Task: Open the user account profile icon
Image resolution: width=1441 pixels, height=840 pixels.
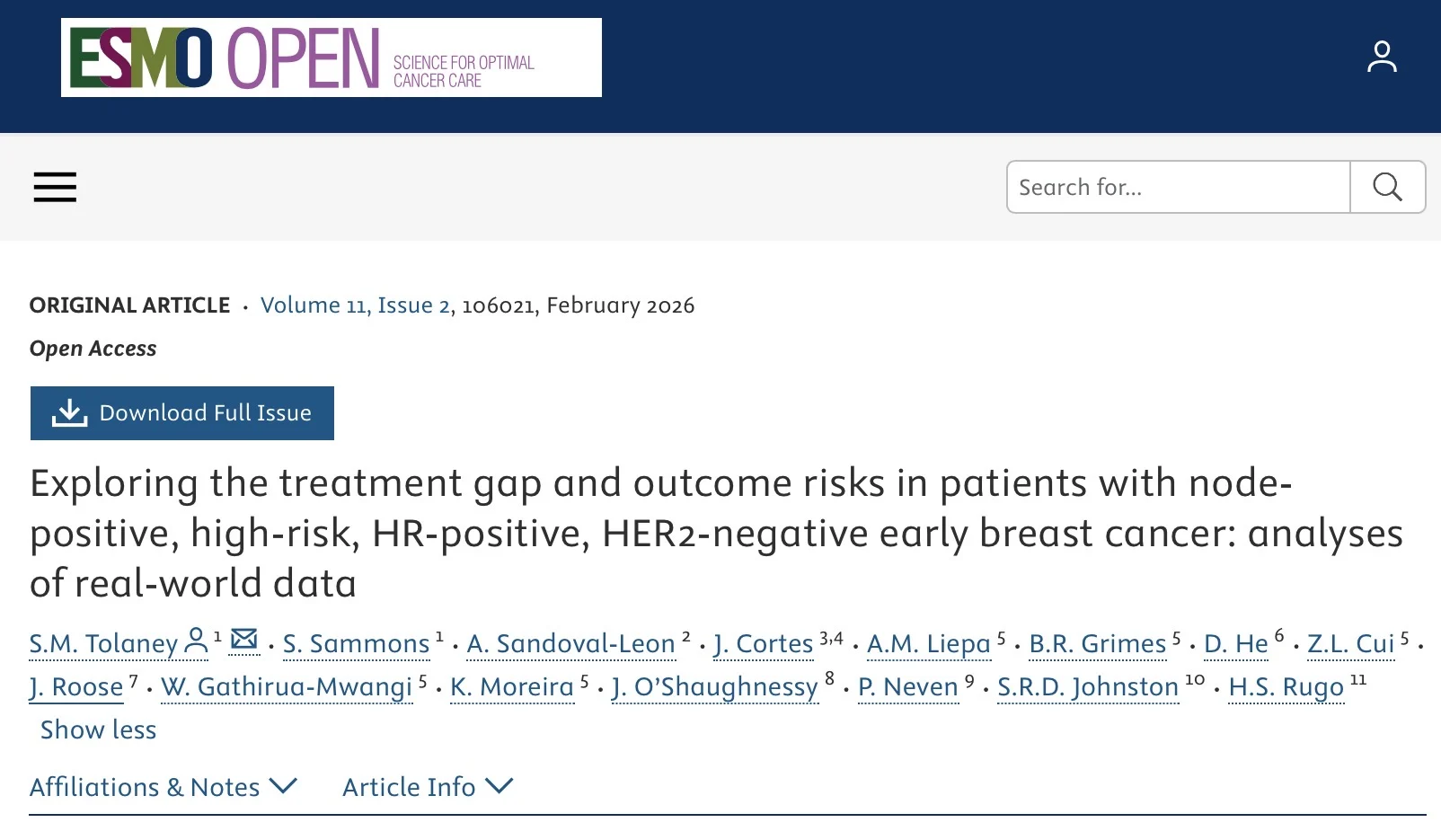Action: [x=1382, y=57]
